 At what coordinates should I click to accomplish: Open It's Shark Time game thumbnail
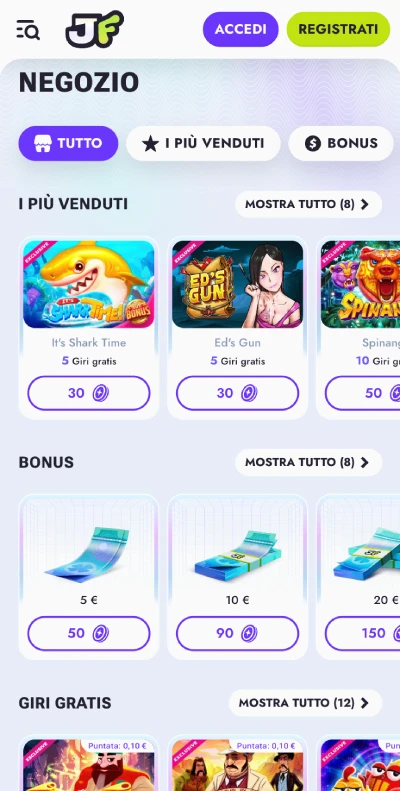pos(89,285)
